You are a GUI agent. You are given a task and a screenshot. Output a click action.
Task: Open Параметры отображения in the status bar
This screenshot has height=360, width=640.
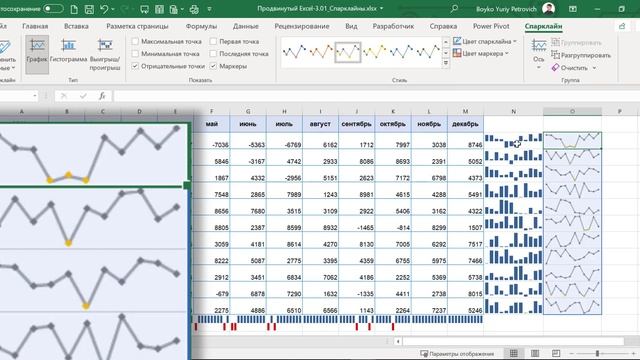(x=457, y=354)
